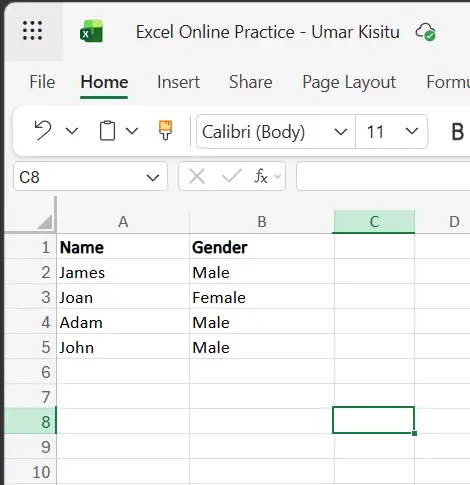The image size is (470, 485).
Task: Click the cancel X in formula bar
Action: coord(197,176)
